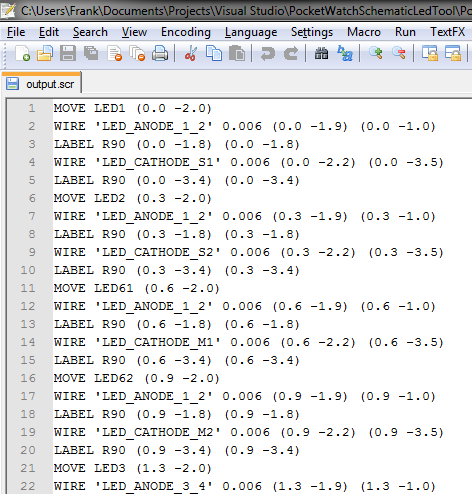
Task: Click 'LED_ANODE_1_2' on line 17
Action: 154,396
